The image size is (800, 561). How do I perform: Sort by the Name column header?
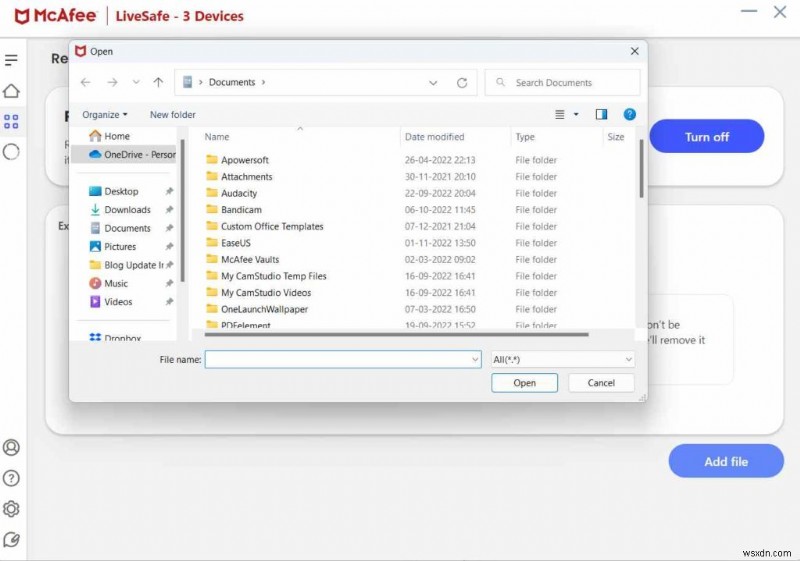pos(217,137)
